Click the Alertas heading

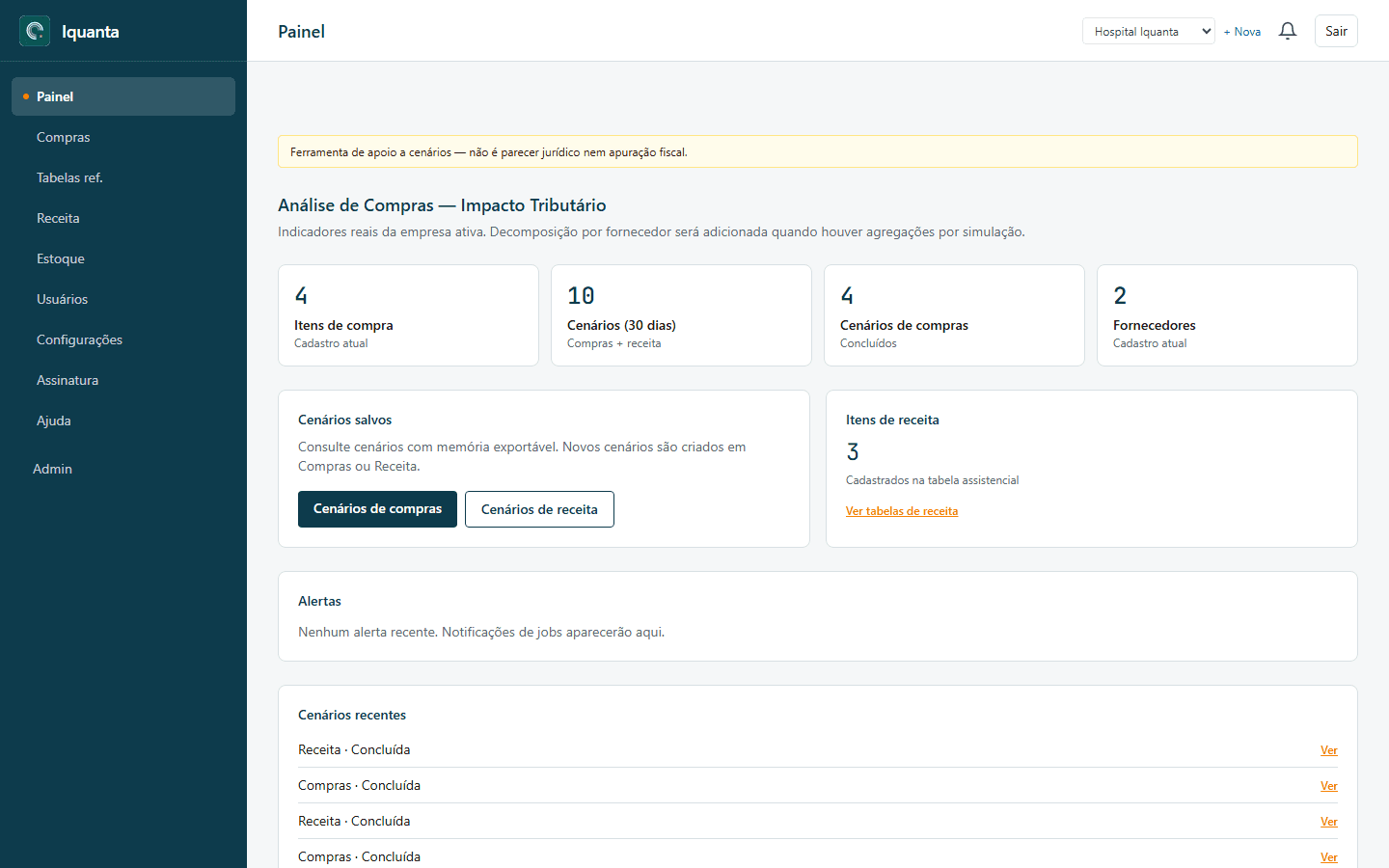point(319,601)
